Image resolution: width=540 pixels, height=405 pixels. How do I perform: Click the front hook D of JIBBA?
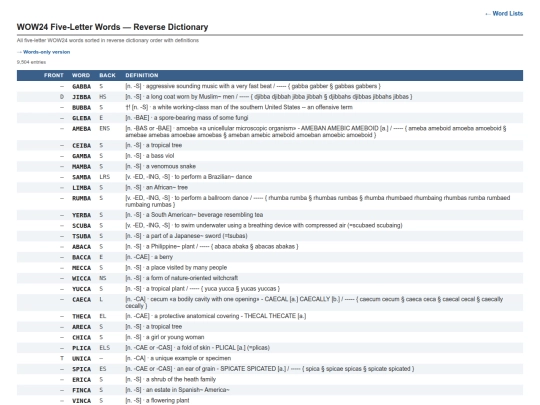coord(62,97)
